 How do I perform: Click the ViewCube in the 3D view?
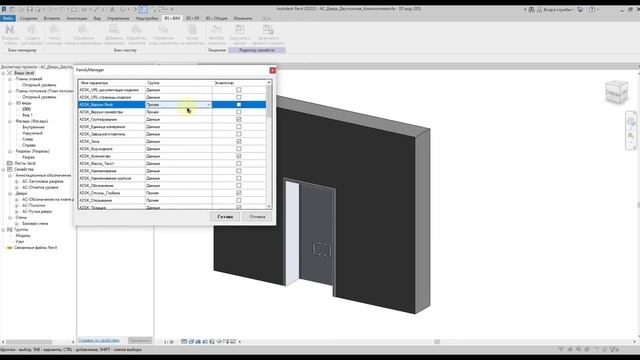(616, 92)
